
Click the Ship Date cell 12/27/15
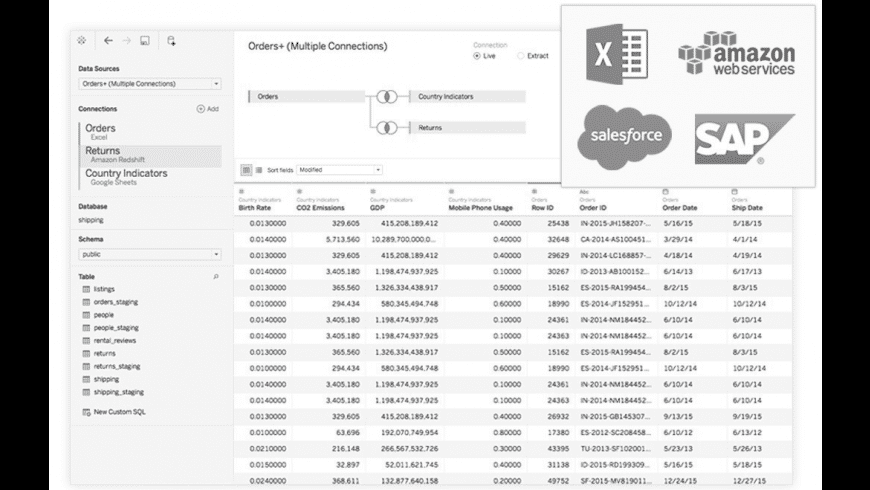click(x=749, y=481)
